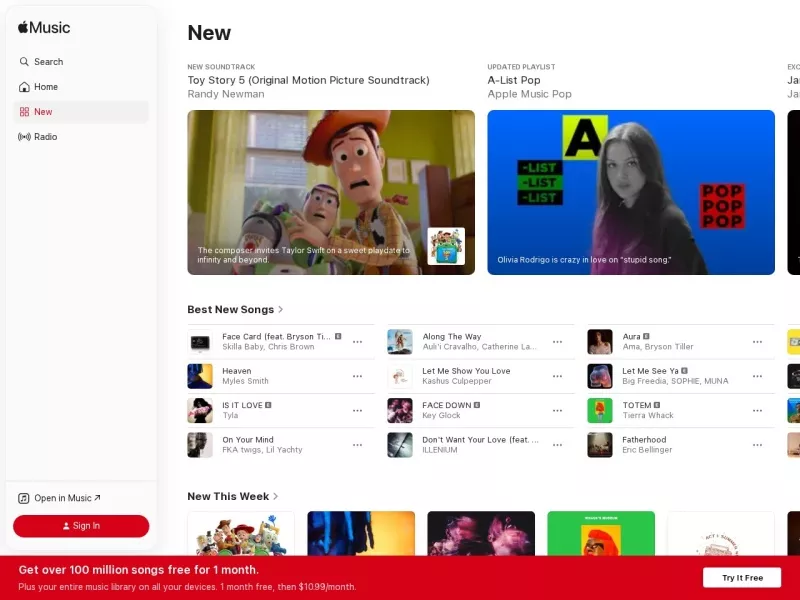This screenshot has width=800, height=600.
Task: Click FACE DOWN album artwork
Action: click(x=400, y=410)
